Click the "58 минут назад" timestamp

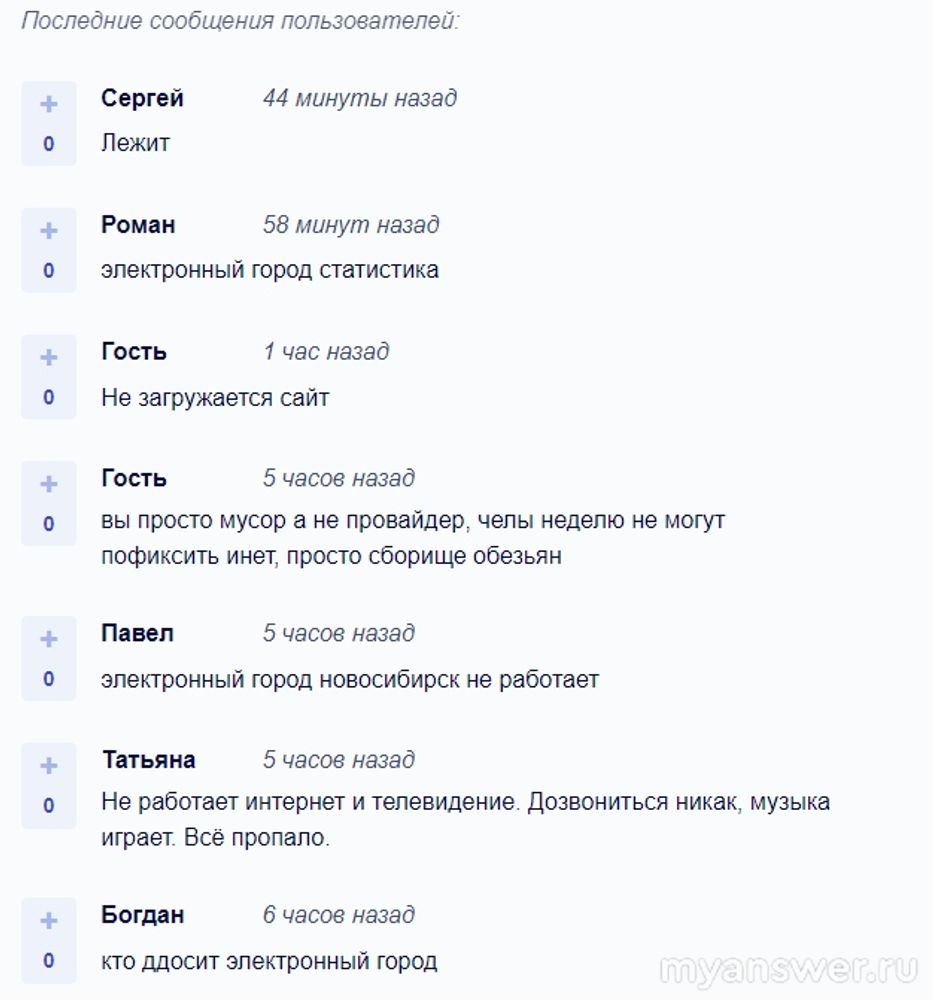tap(351, 225)
